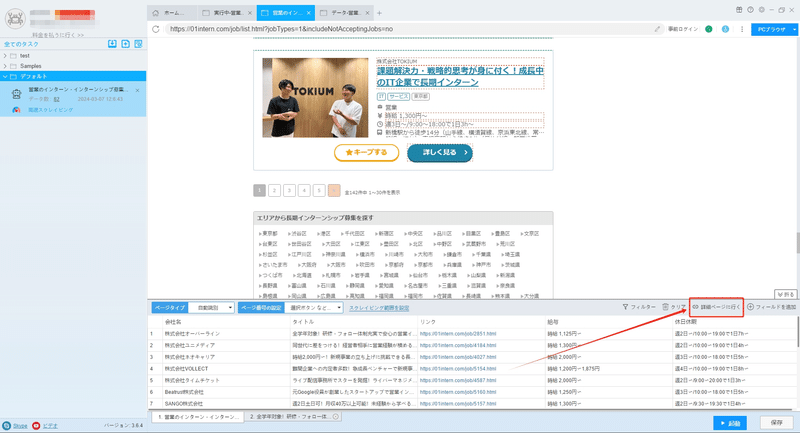
Task: Switch to the ホーム tab
Action: (173, 13)
